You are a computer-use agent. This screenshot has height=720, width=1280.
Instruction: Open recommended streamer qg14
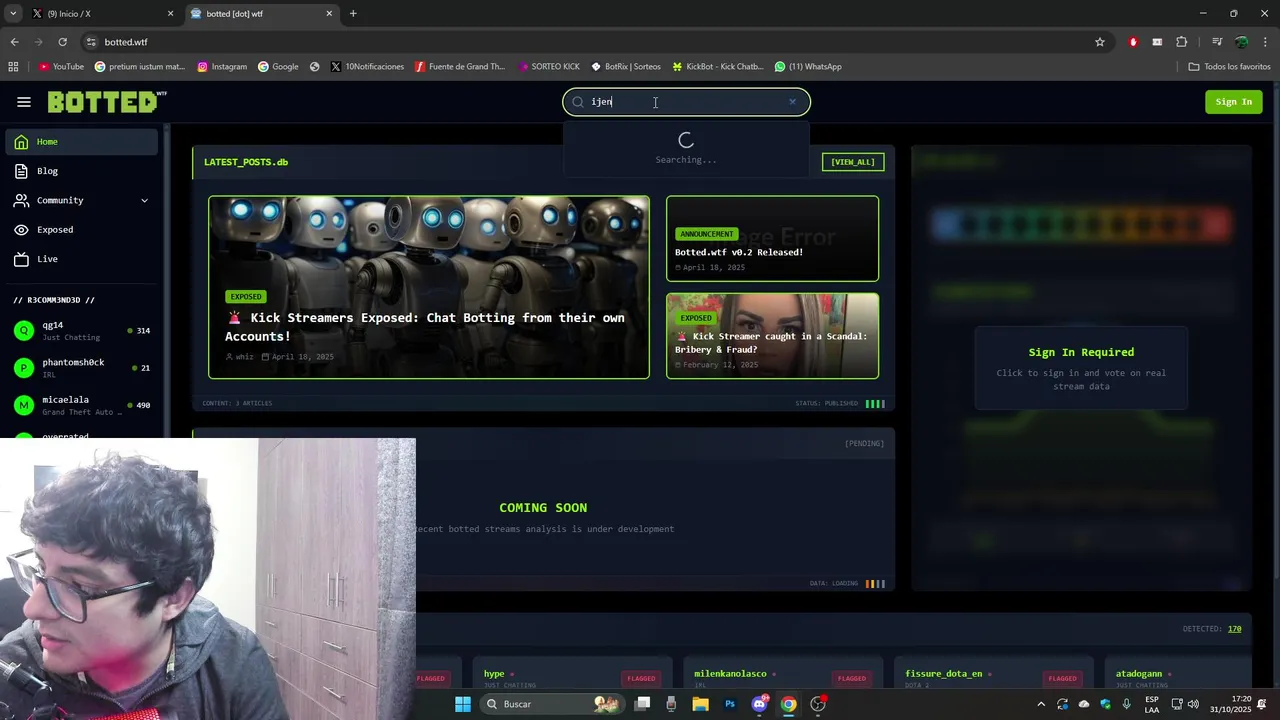coord(82,331)
